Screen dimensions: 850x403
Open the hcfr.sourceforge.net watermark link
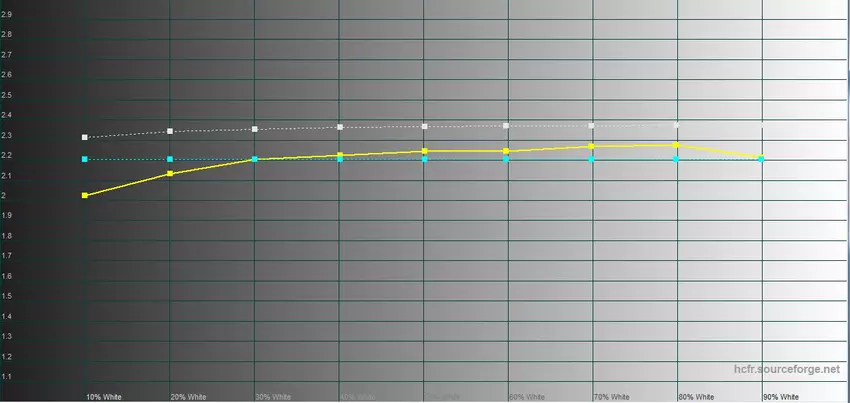(x=787, y=370)
